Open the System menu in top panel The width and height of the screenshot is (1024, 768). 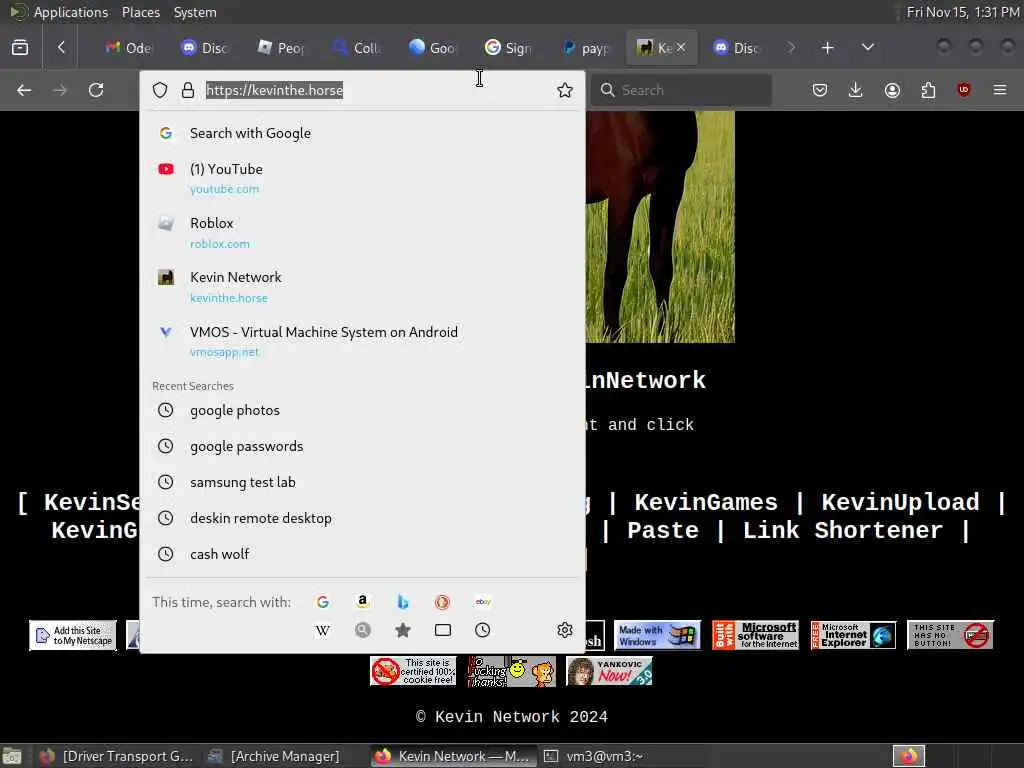(195, 12)
